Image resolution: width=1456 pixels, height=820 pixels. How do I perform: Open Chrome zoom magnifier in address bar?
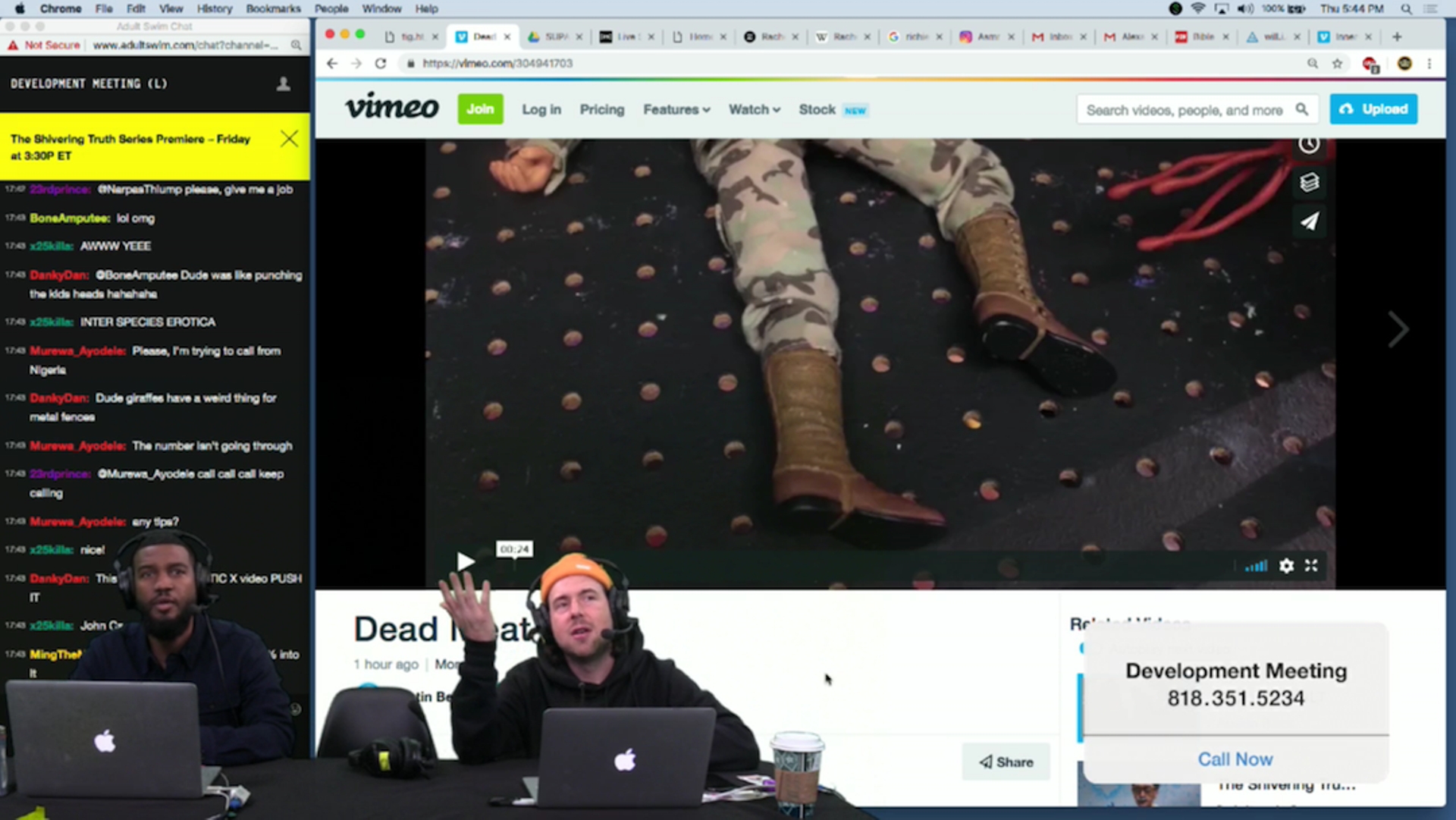point(1313,64)
